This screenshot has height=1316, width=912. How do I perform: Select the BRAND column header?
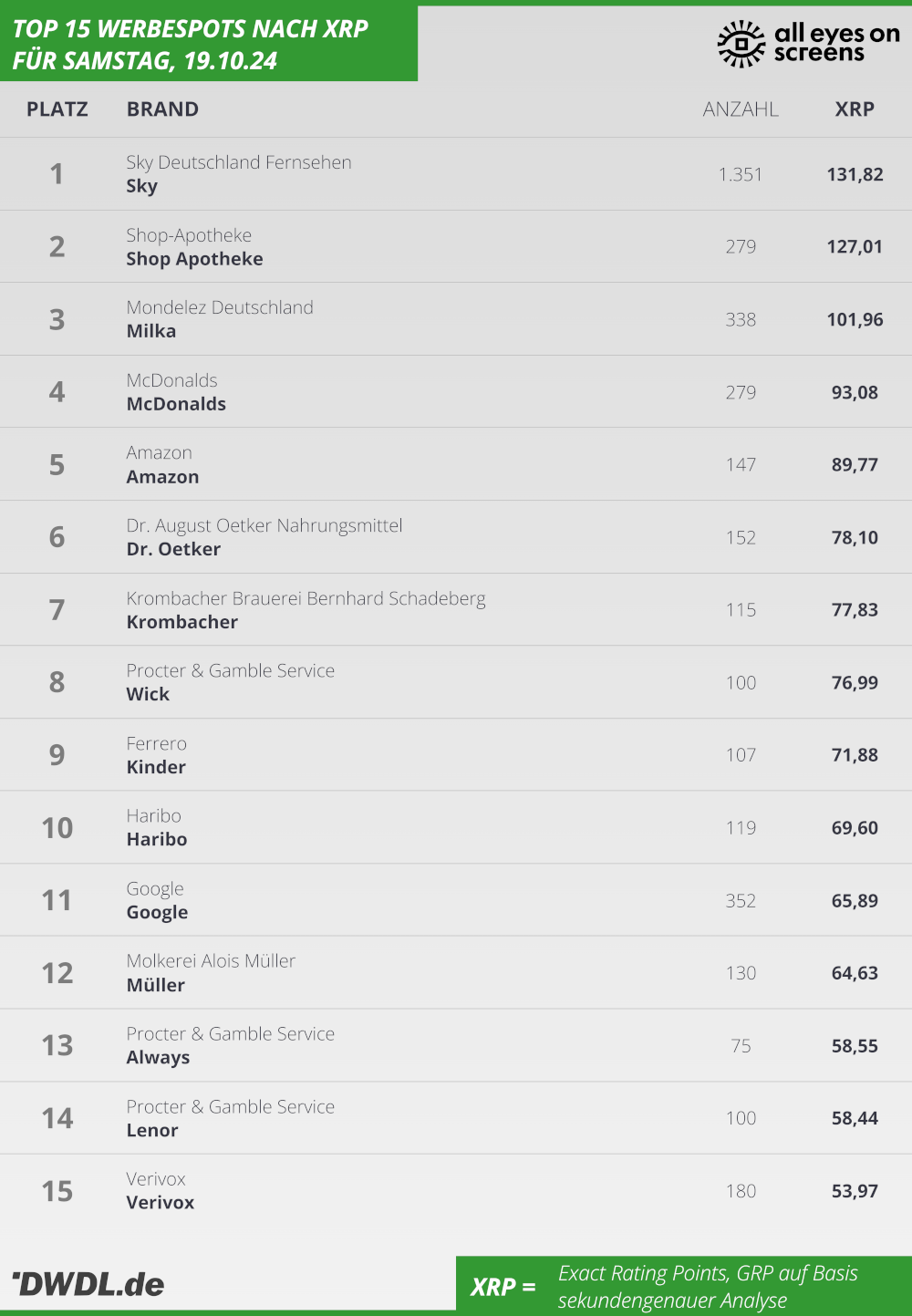(162, 109)
